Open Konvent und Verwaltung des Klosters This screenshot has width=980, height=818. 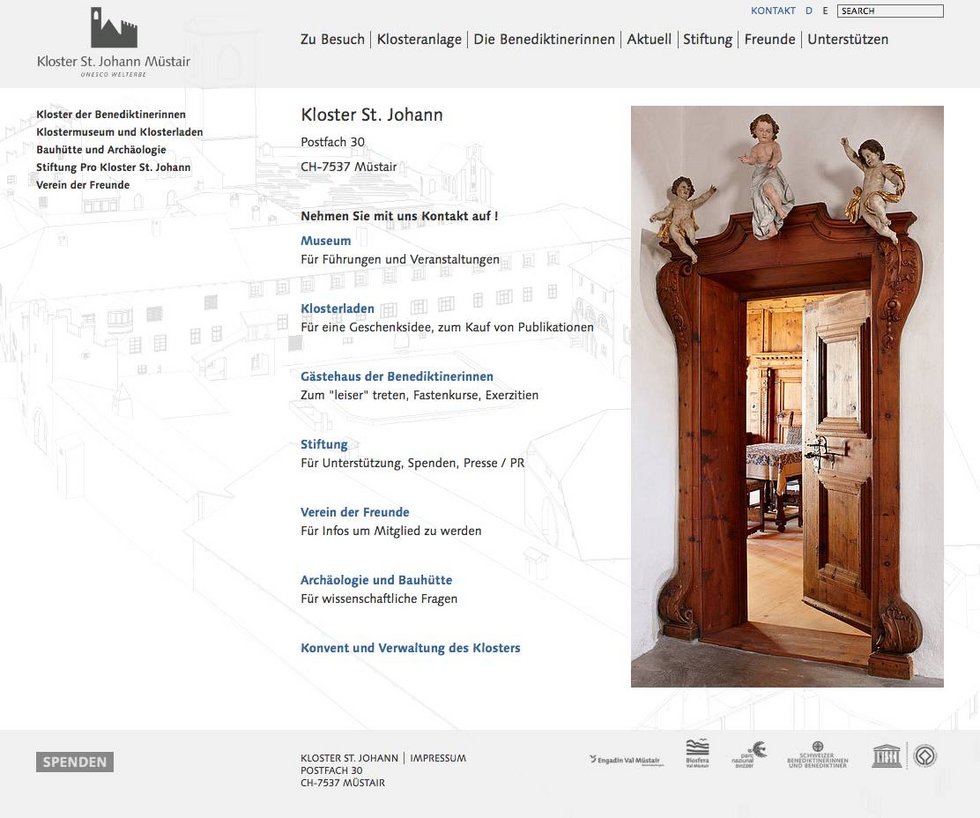pos(410,648)
